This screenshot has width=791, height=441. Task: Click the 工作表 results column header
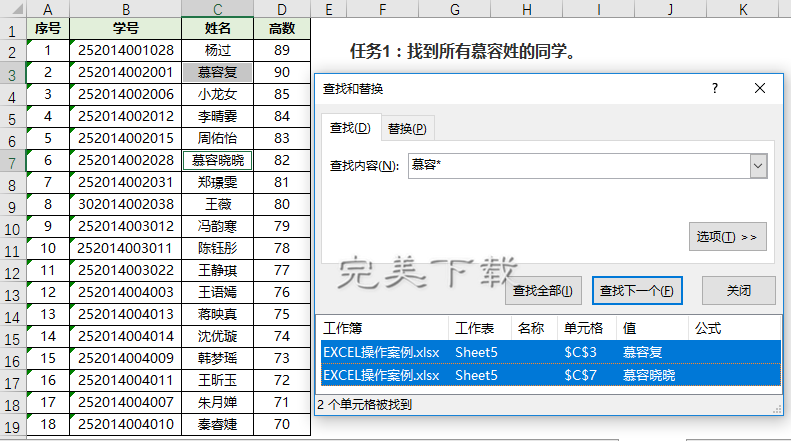pos(480,328)
